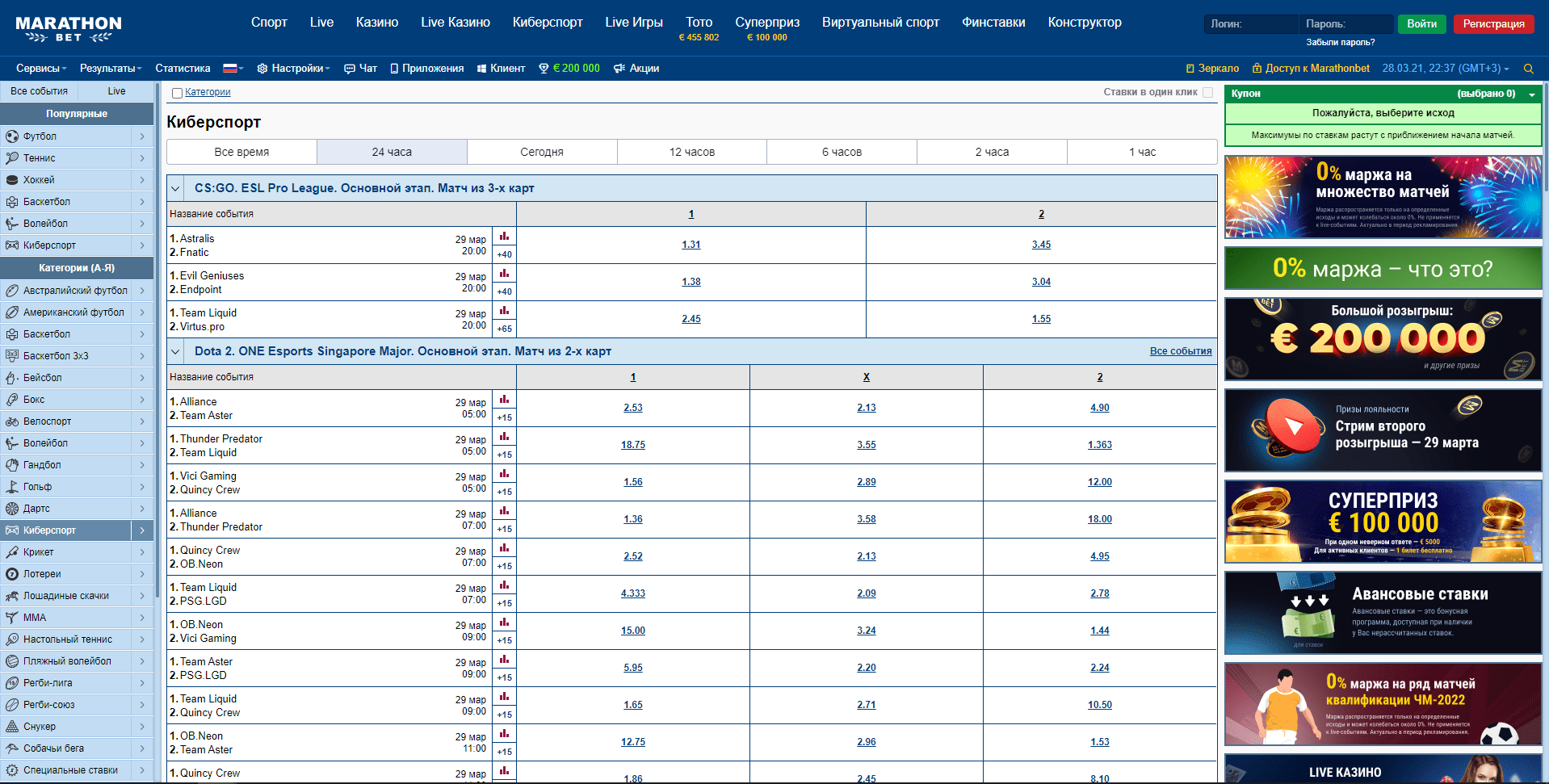Click the cricket icon next to Крикет
The image size is (1549, 784).
(x=12, y=552)
